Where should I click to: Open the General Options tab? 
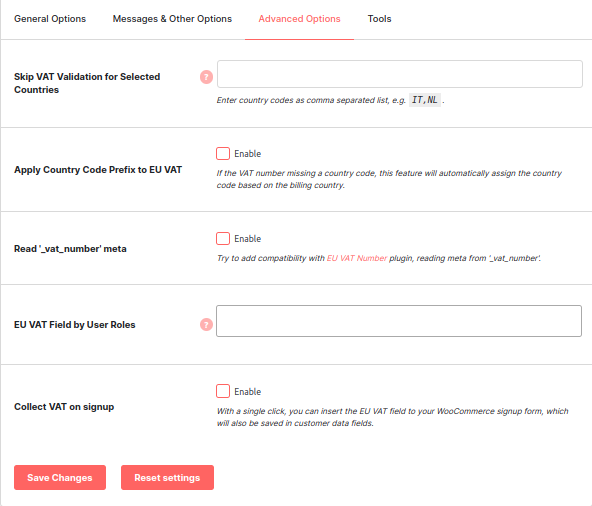pos(50,19)
